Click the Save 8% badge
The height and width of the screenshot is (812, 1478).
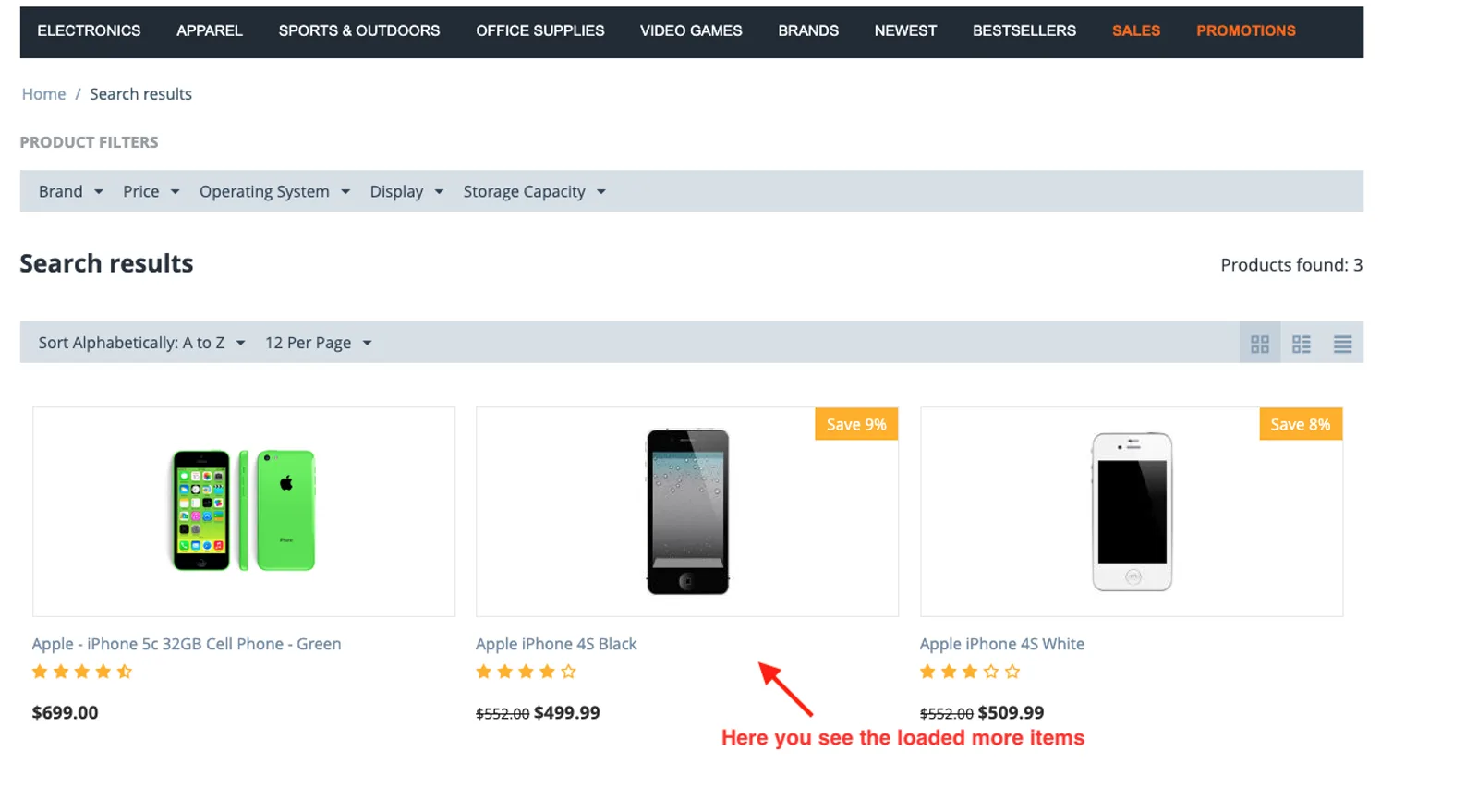1301,424
